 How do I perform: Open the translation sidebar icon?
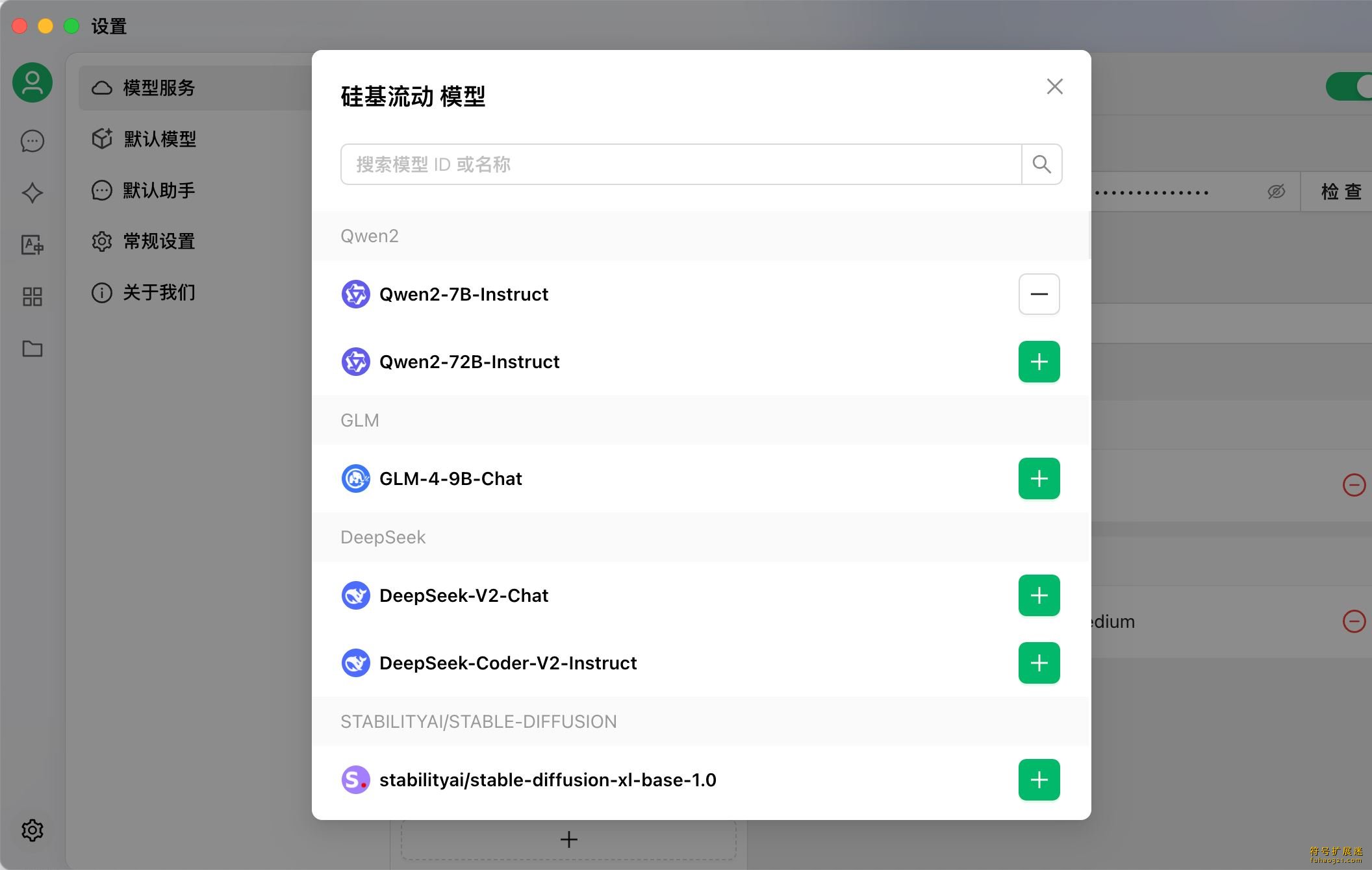(32, 245)
